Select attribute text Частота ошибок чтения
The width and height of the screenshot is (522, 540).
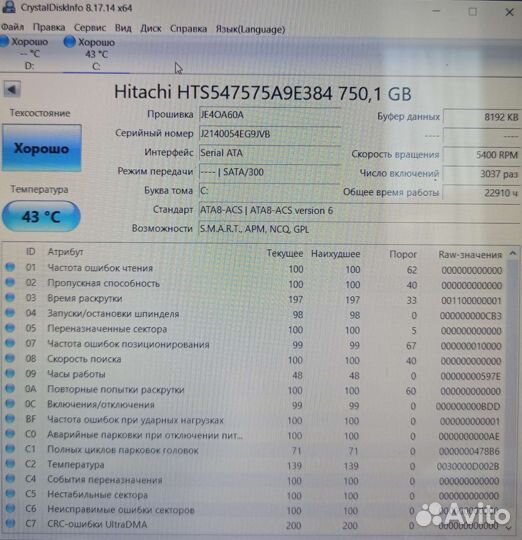coord(100,268)
